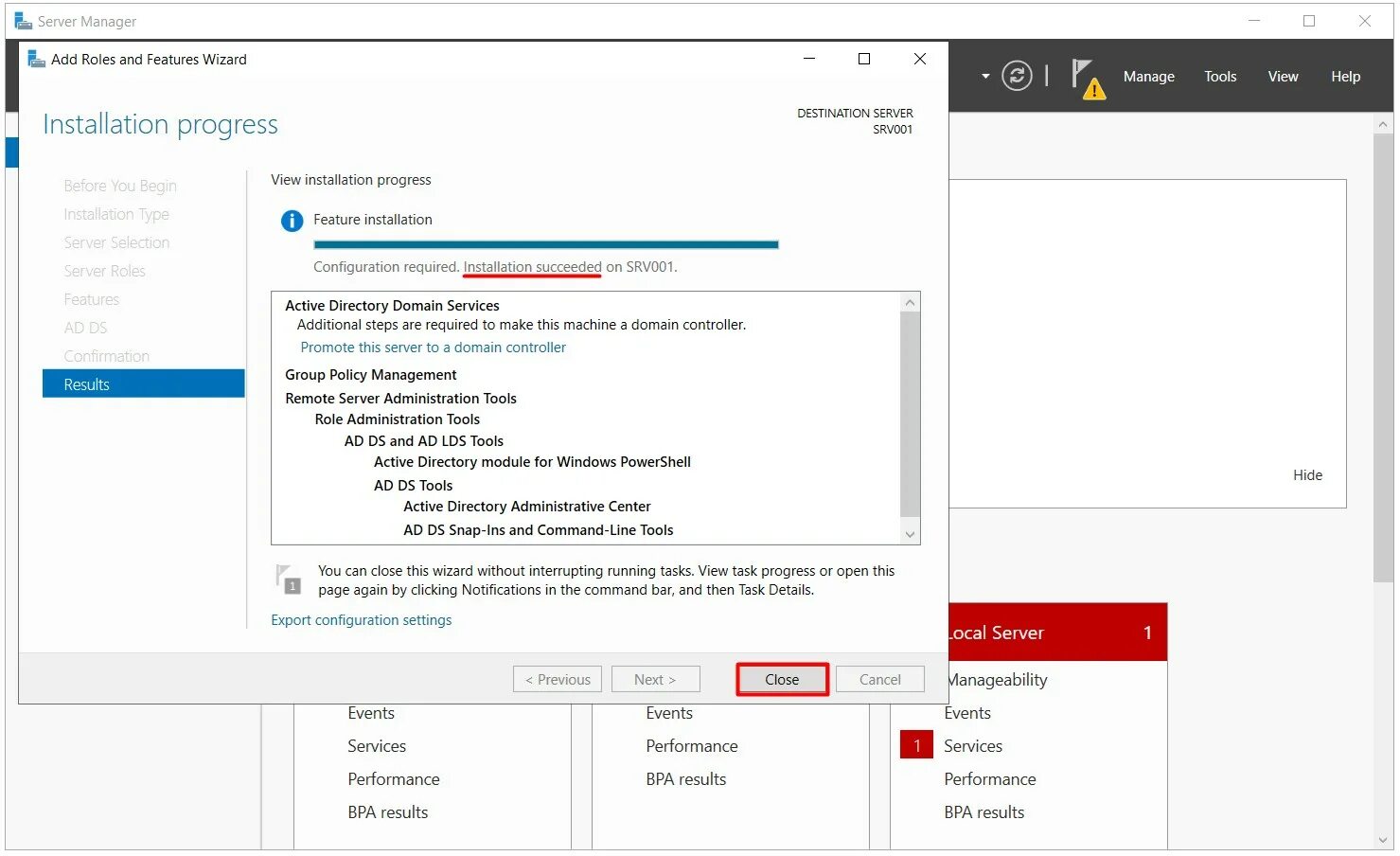Image resolution: width=1400 pixels, height=856 pixels.
Task: Click Export configuration settings link
Action: coord(361,620)
